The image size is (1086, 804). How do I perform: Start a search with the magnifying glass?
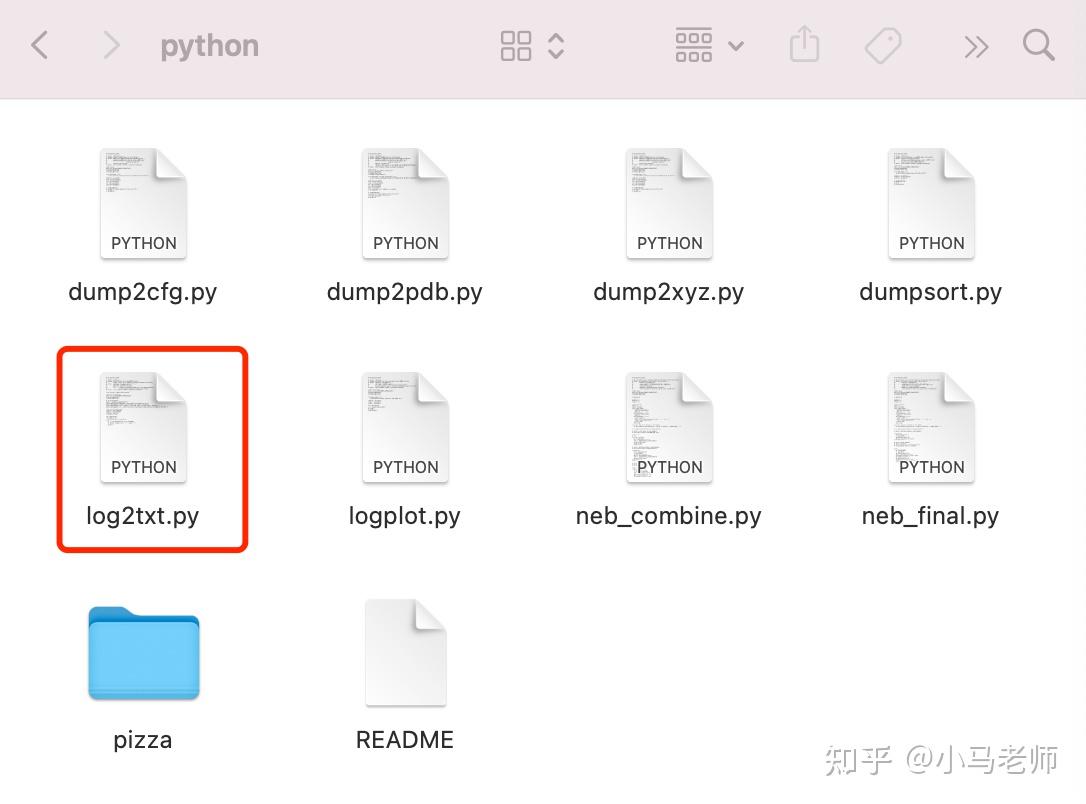click(1038, 45)
